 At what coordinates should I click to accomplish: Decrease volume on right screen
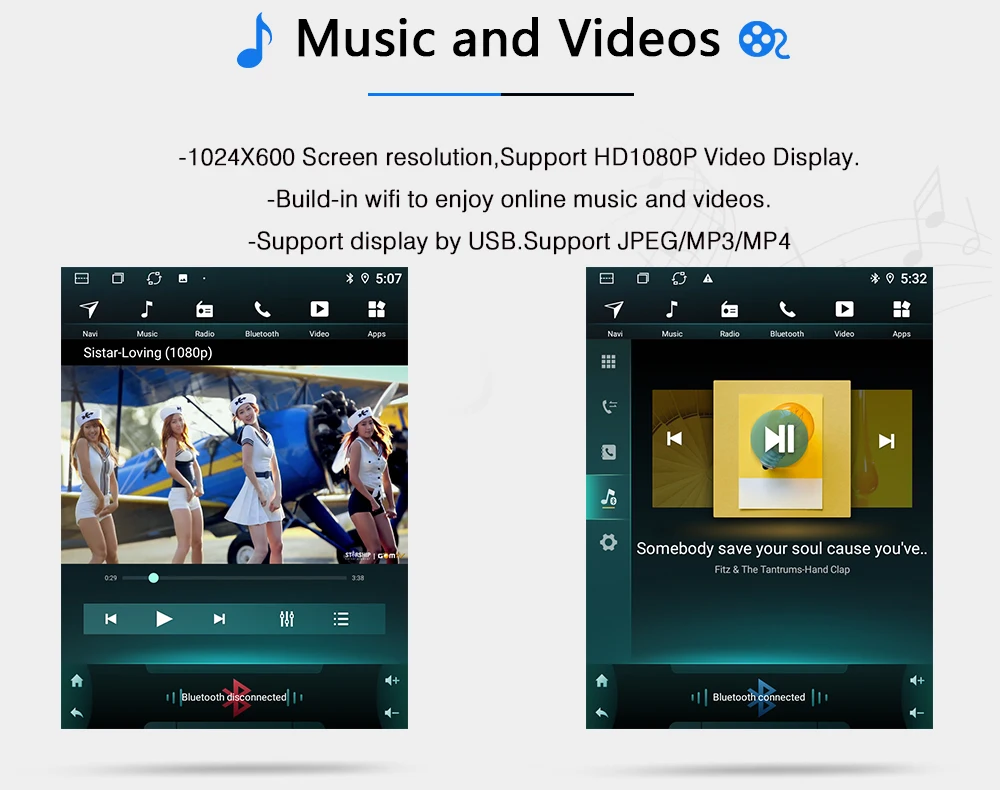(916, 713)
